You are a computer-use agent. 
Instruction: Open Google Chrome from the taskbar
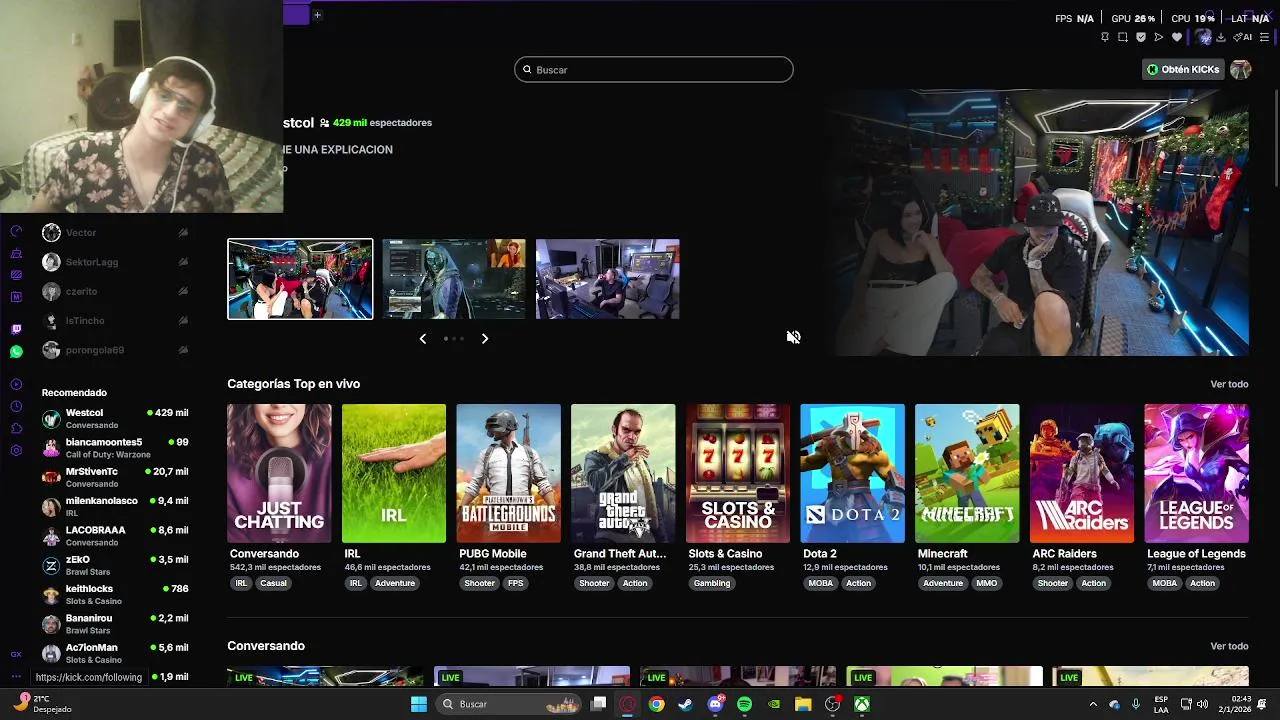656,704
